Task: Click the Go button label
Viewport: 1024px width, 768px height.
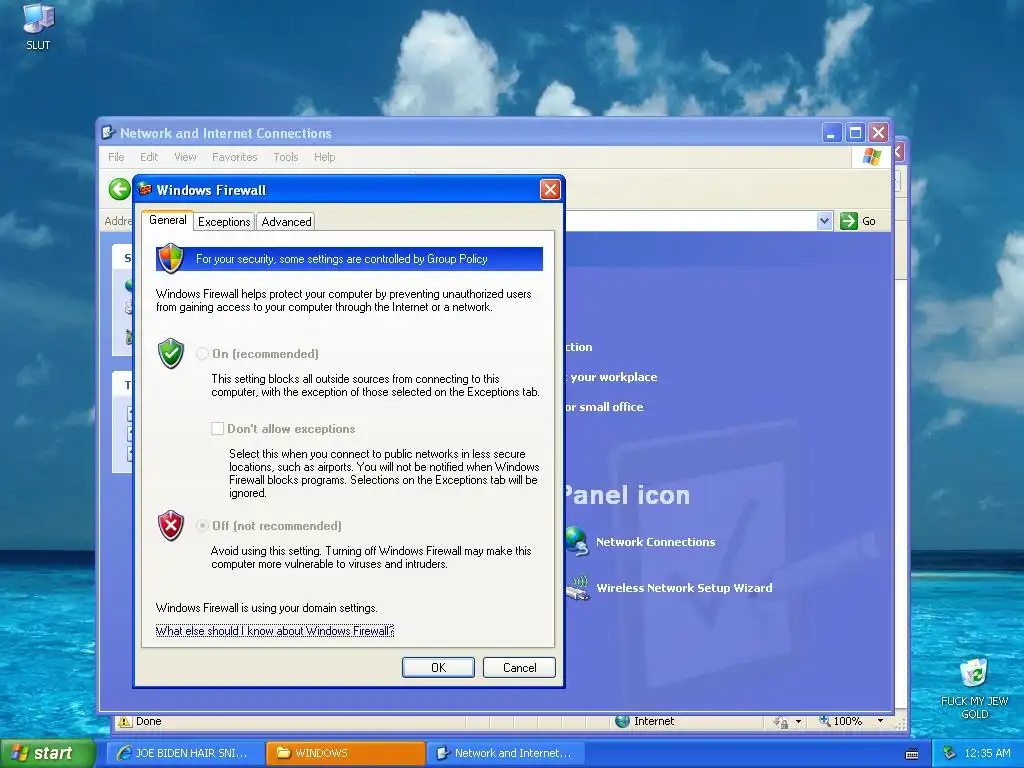Action: tap(869, 221)
